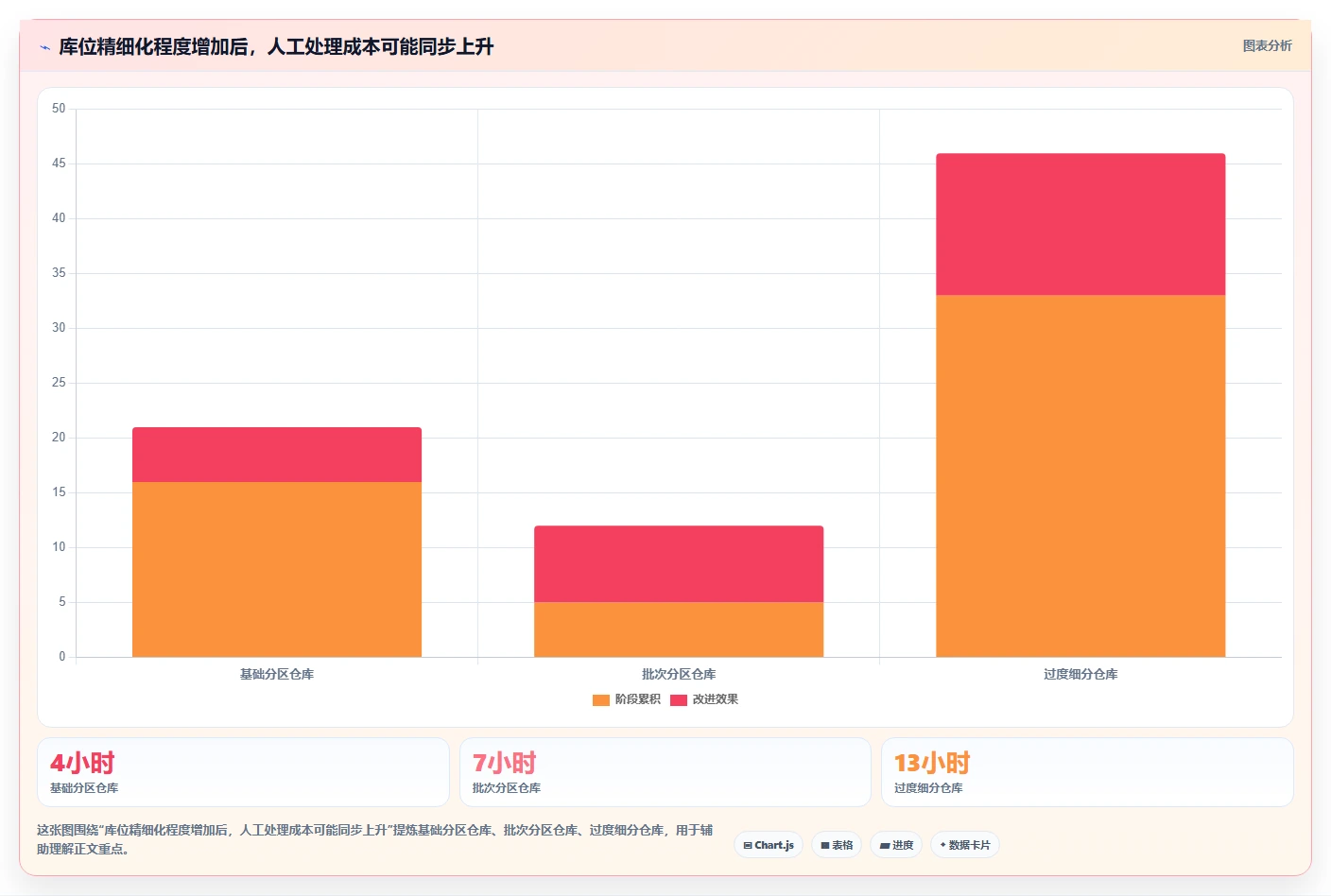
Task: Select the 表格 tag chip
Action: pos(837,845)
